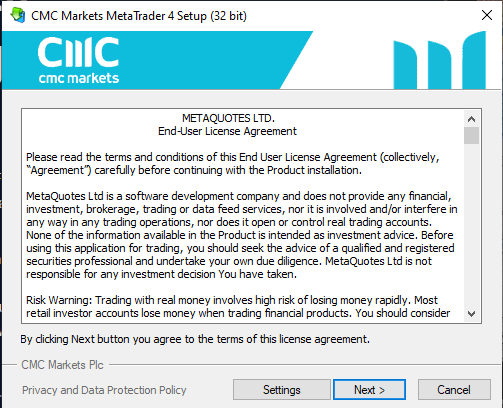Click the license scrollbar down arrow
The width and height of the screenshot is (503, 408).
[471, 314]
